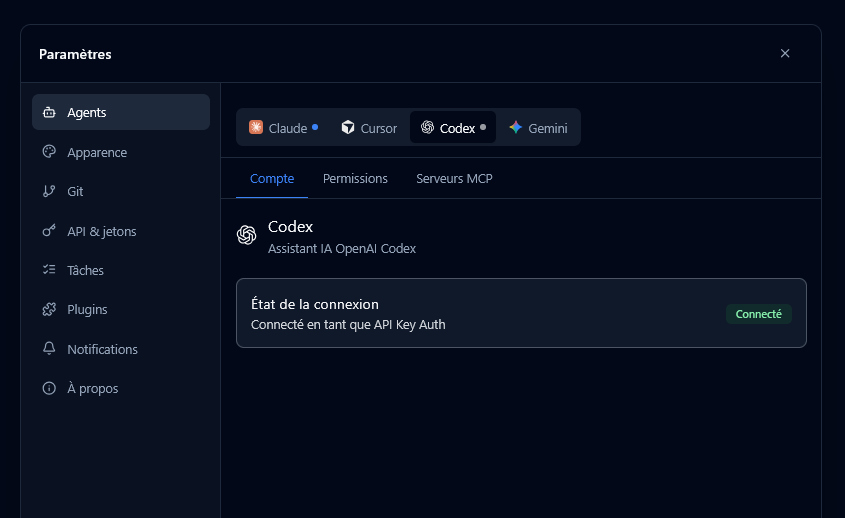Click 'Assistant IA OpenAI Codex' subtitle
This screenshot has width=845, height=518.
342,248
